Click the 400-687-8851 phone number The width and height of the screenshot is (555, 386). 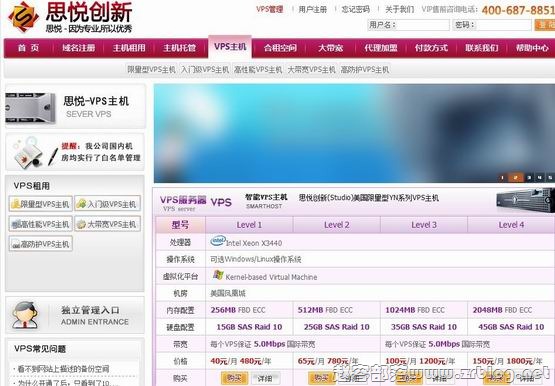pos(518,10)
